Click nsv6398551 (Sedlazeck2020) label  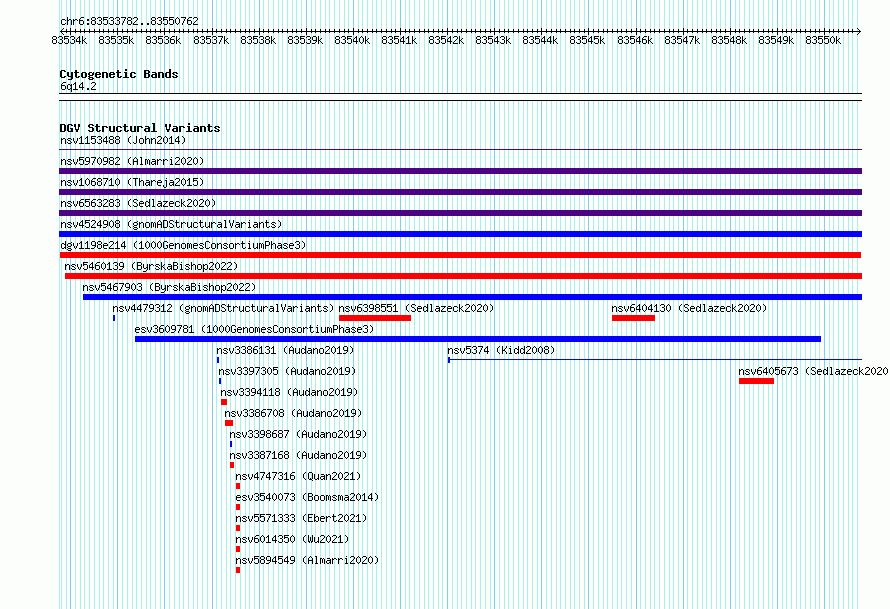(x=416, y=308)
